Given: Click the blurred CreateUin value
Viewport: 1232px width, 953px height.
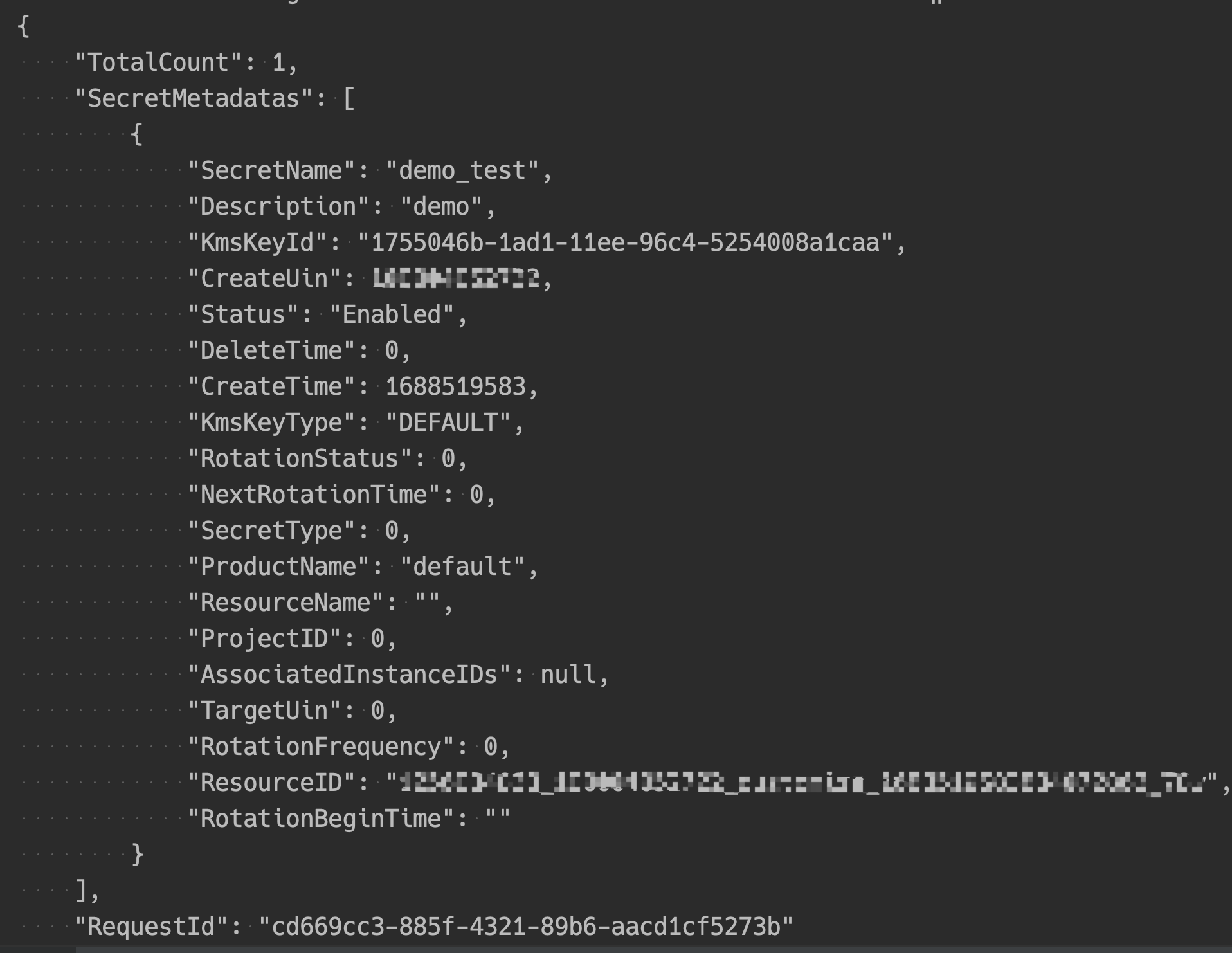Looking at the screenshot, I should coord(456,279).
